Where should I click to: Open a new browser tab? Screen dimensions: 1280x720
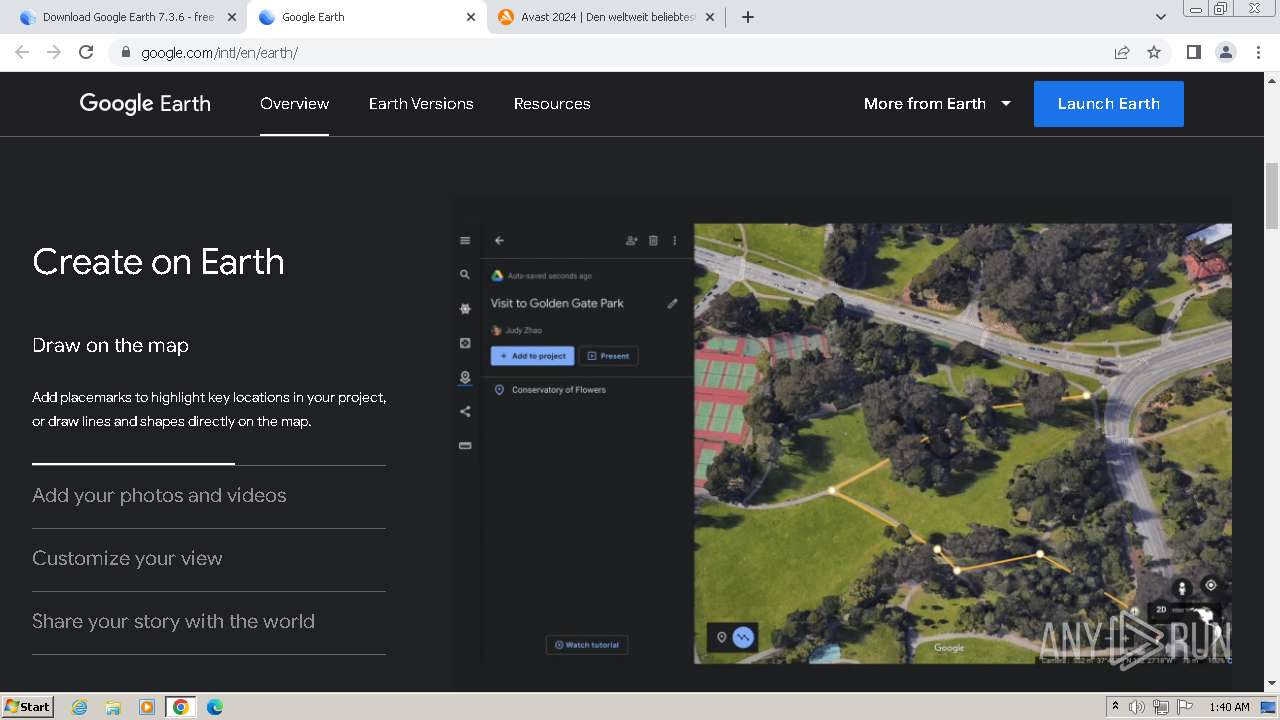point(748,17)
